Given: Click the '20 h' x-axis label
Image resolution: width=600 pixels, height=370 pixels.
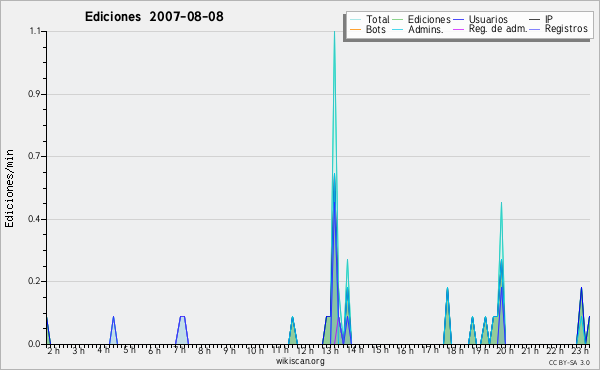Looking at the screenshot, I should (x=505, y=350).
